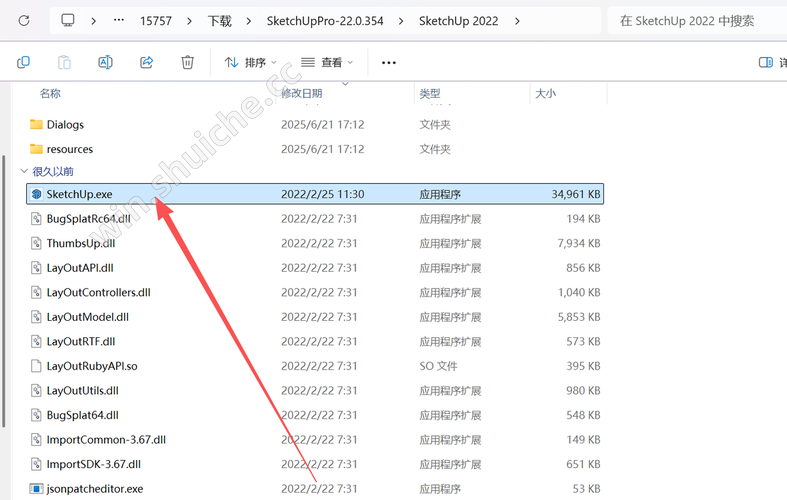Expand the hidden path ellipsis in breadcrumb
Viewport: 787px width, 500px height.
pyautogui.click(x=118, y=21)
